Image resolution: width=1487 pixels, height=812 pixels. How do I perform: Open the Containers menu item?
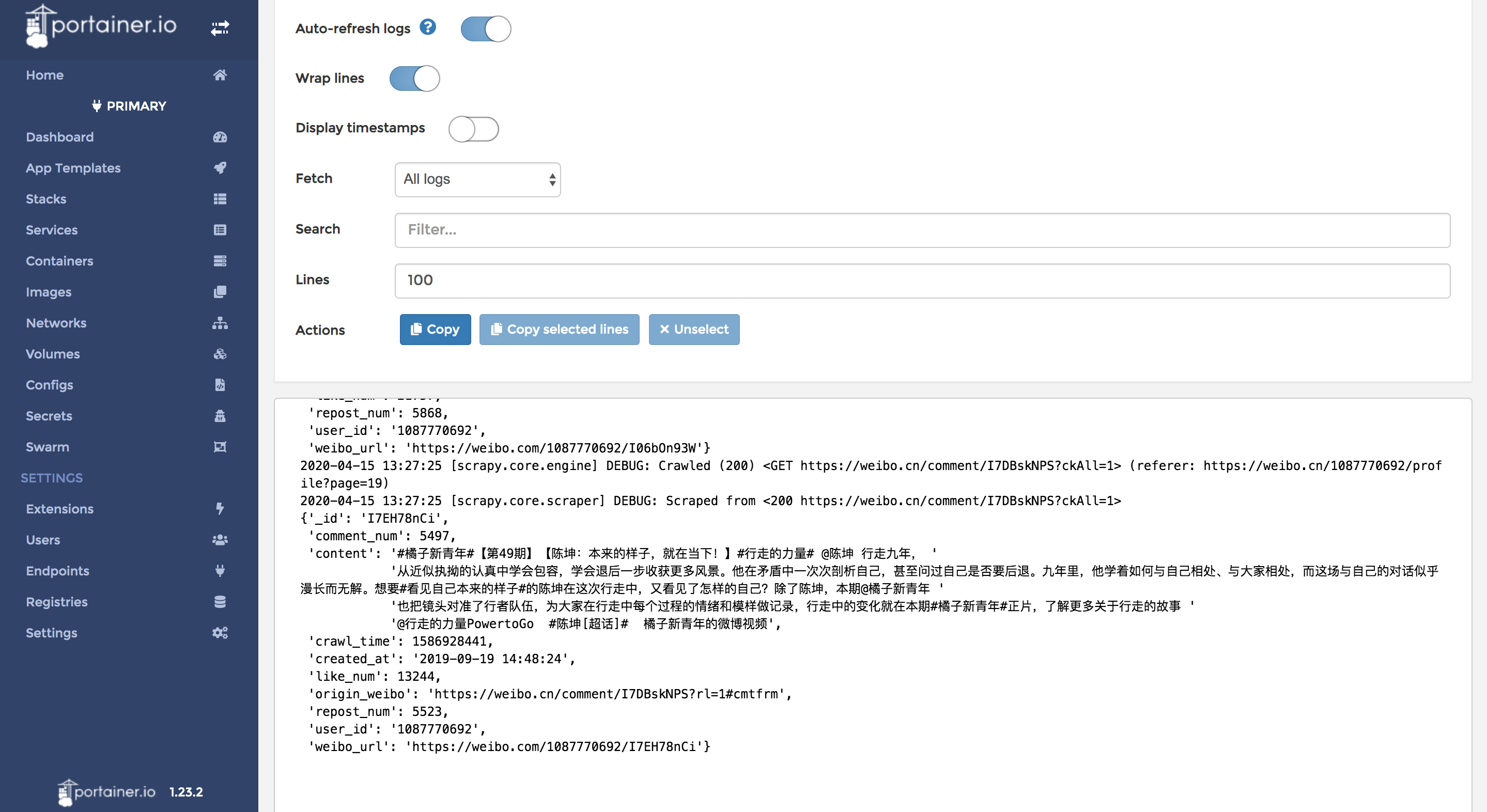pos(59,261)
